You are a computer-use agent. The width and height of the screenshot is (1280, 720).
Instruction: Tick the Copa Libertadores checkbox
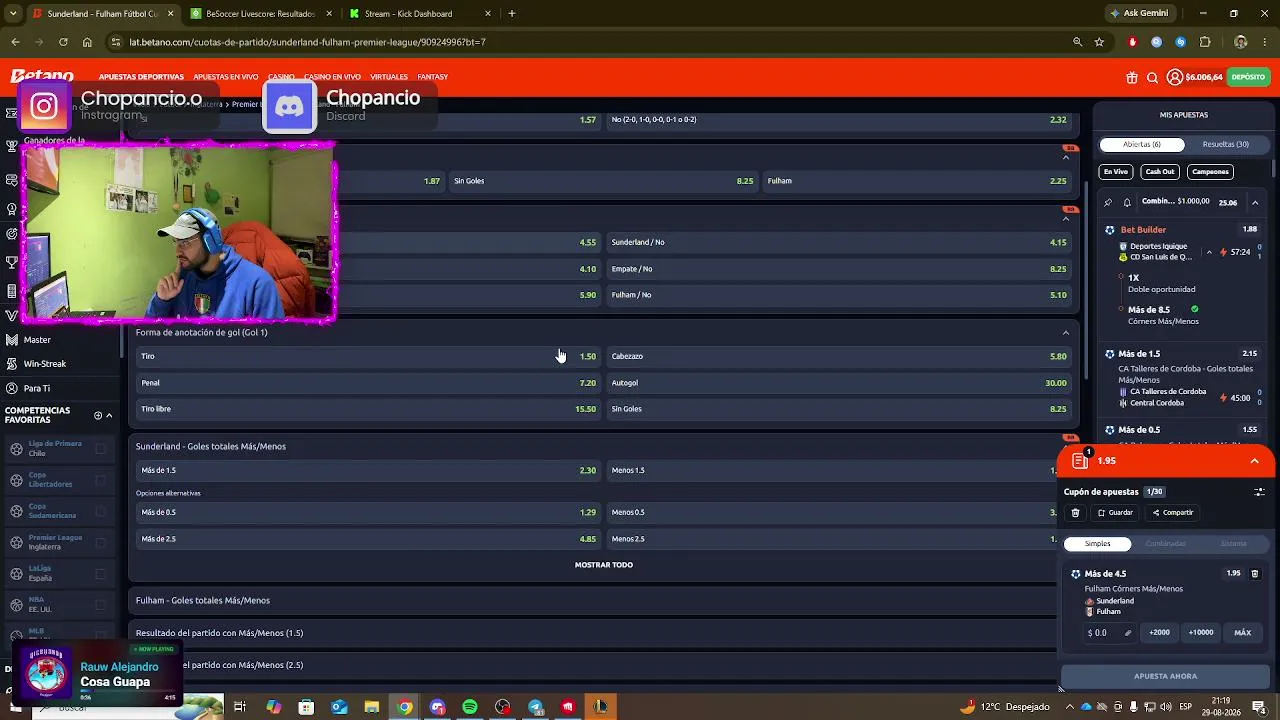pos(100,480)
